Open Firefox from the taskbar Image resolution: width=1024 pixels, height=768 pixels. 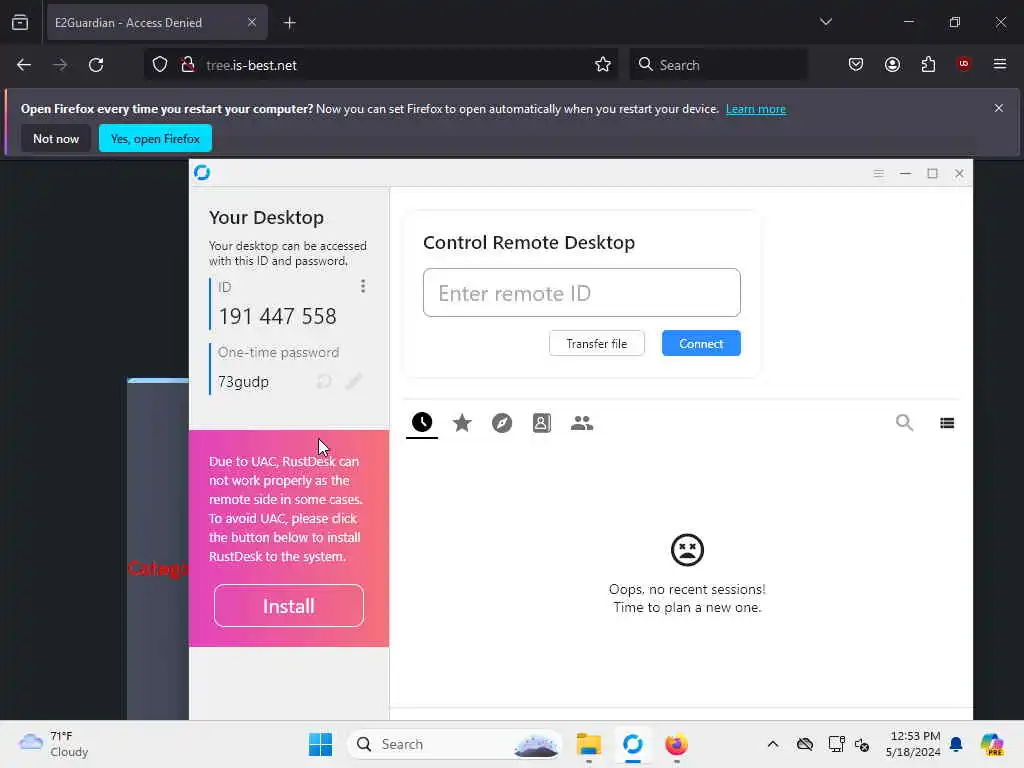[x=677, y=744]
